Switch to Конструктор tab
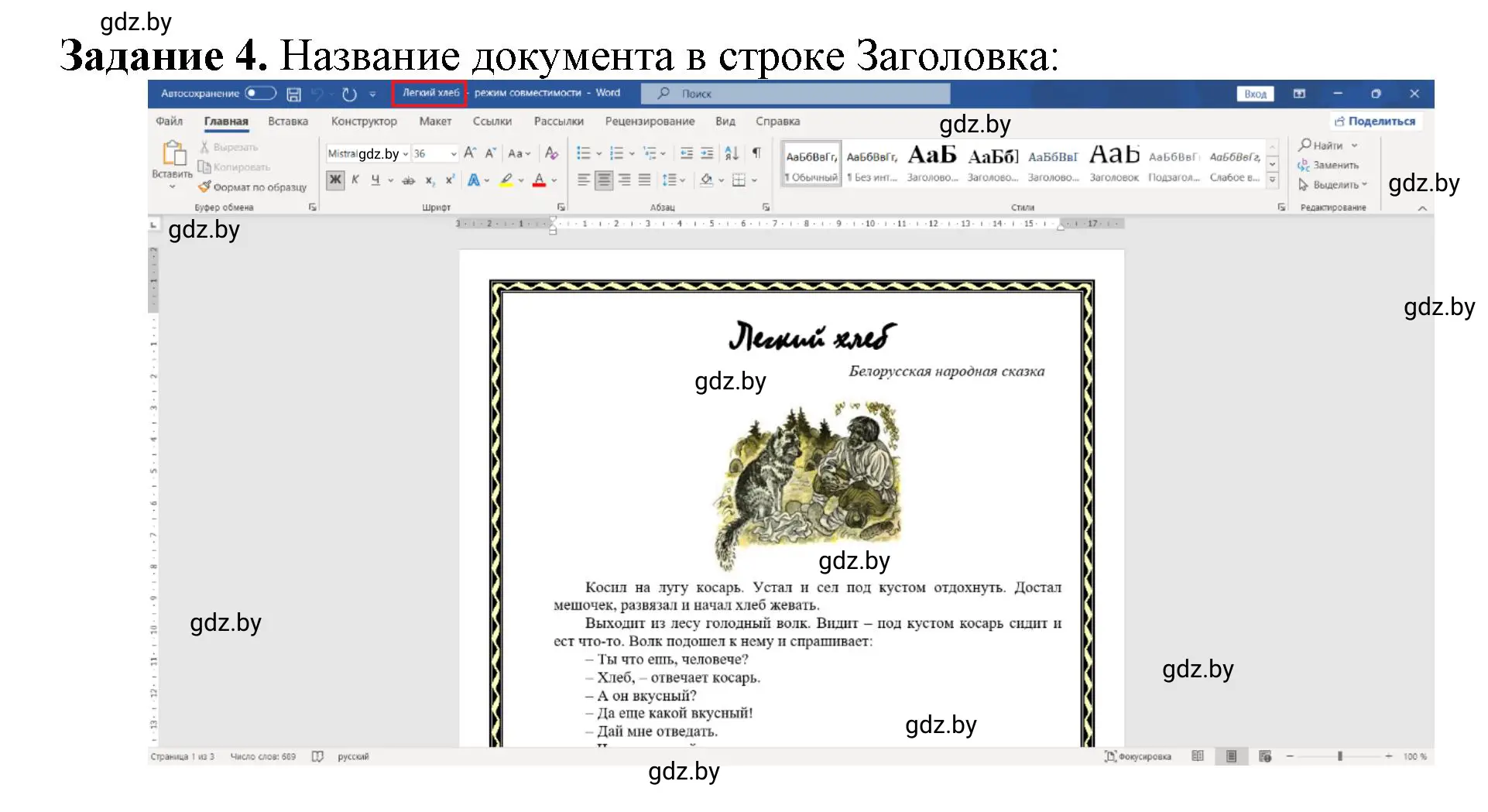The width and height of the screenshot is (1488, 812). pyautogui.click(x=364, y=122)
